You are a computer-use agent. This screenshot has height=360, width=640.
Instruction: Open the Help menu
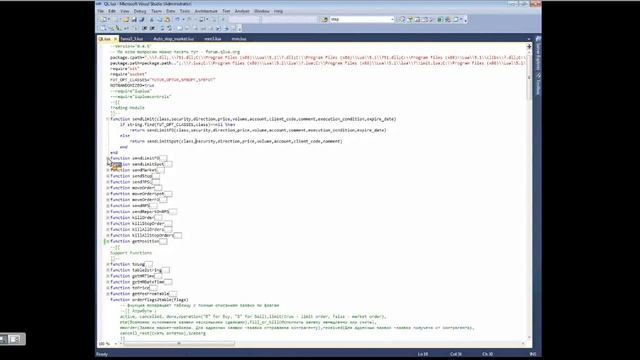pos(278,11)
